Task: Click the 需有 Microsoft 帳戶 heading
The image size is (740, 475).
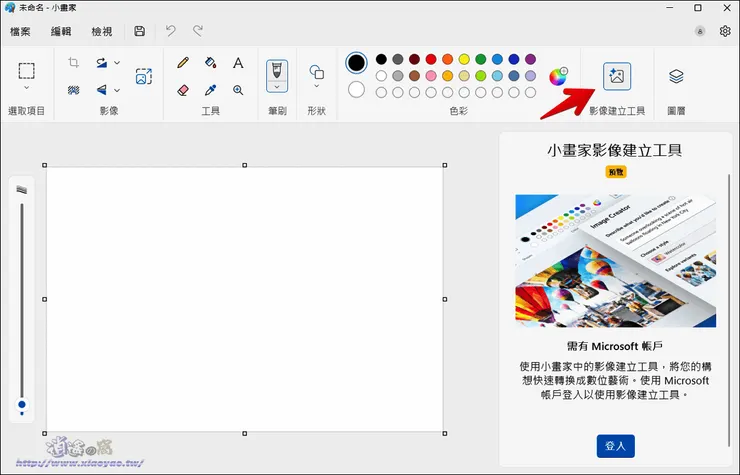Action: [x=615, y=346]
